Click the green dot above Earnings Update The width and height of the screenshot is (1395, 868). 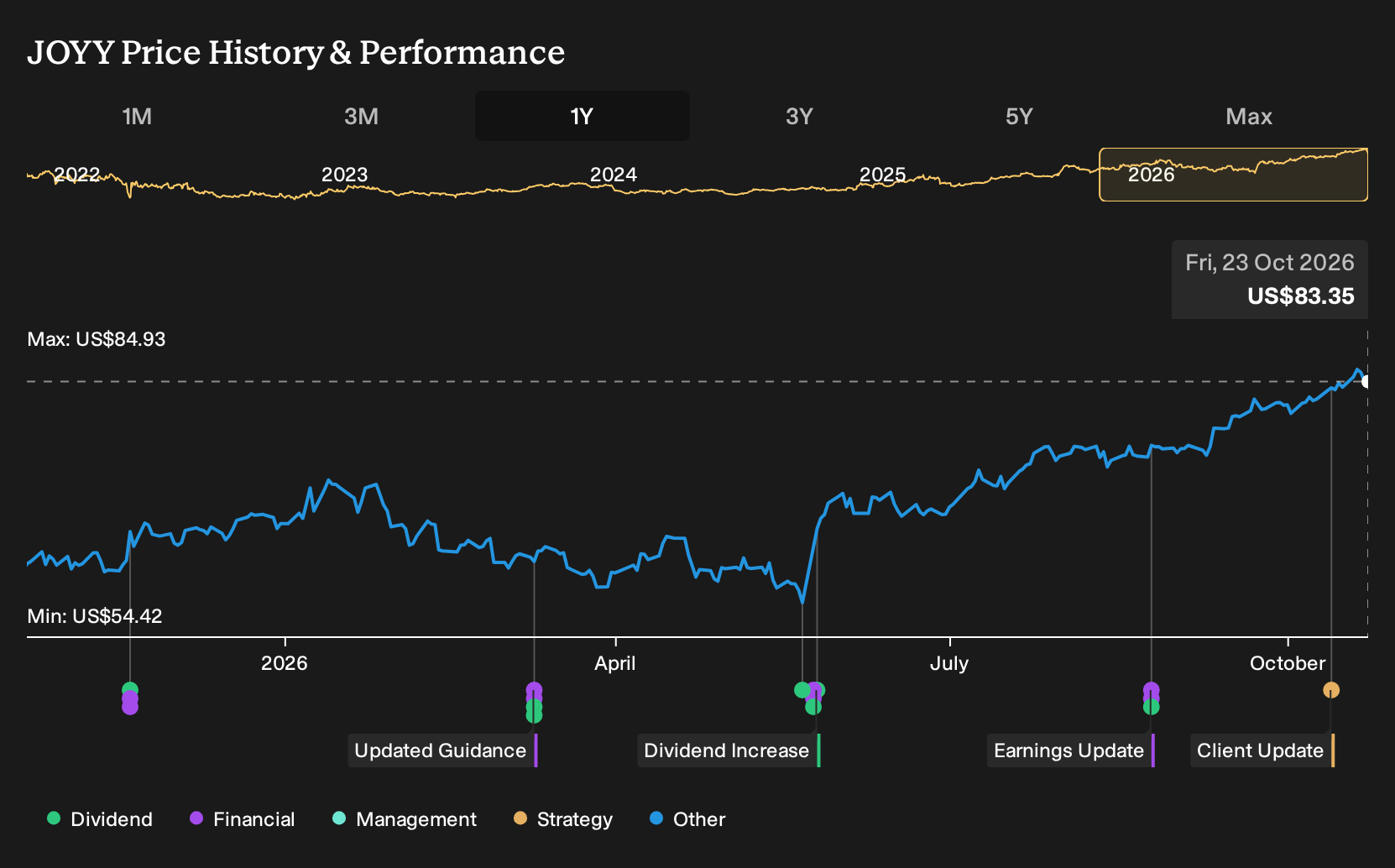[x=1152, y=707]
